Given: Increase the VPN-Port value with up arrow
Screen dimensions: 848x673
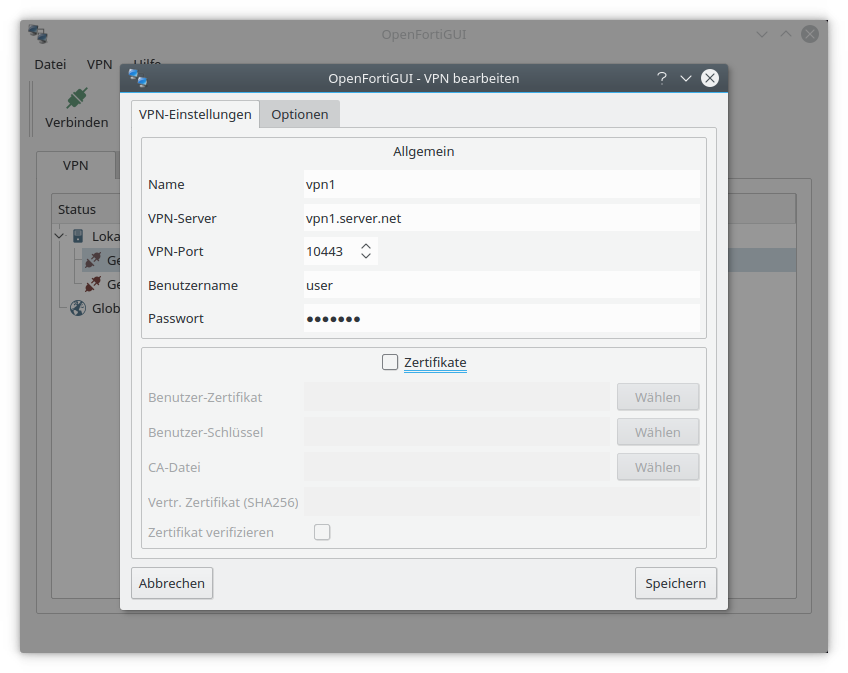Looking at the screenshot, I should pyautogui.click(x=366, y=246).
